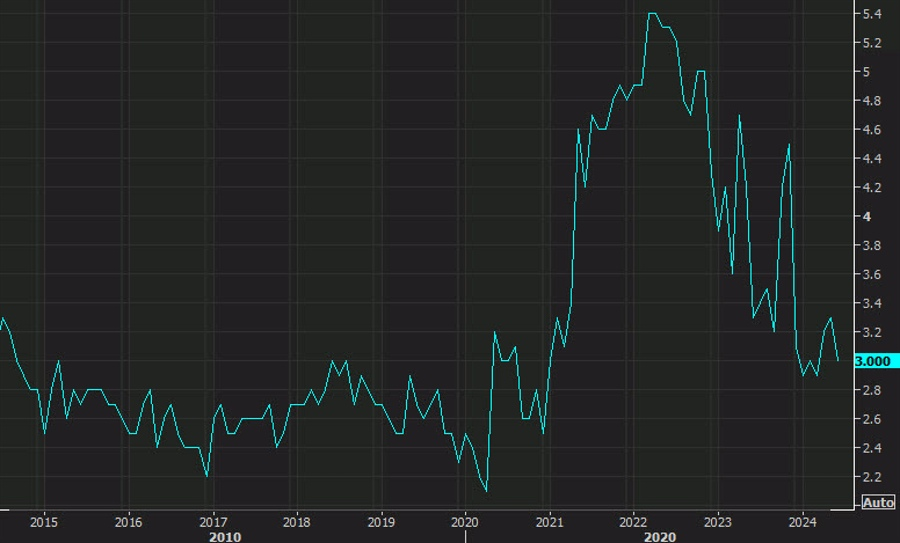This screenshot has width=900, height=543.
Task: Click the 2.2 value on y-axis
Action: click(x=872, y=477)
